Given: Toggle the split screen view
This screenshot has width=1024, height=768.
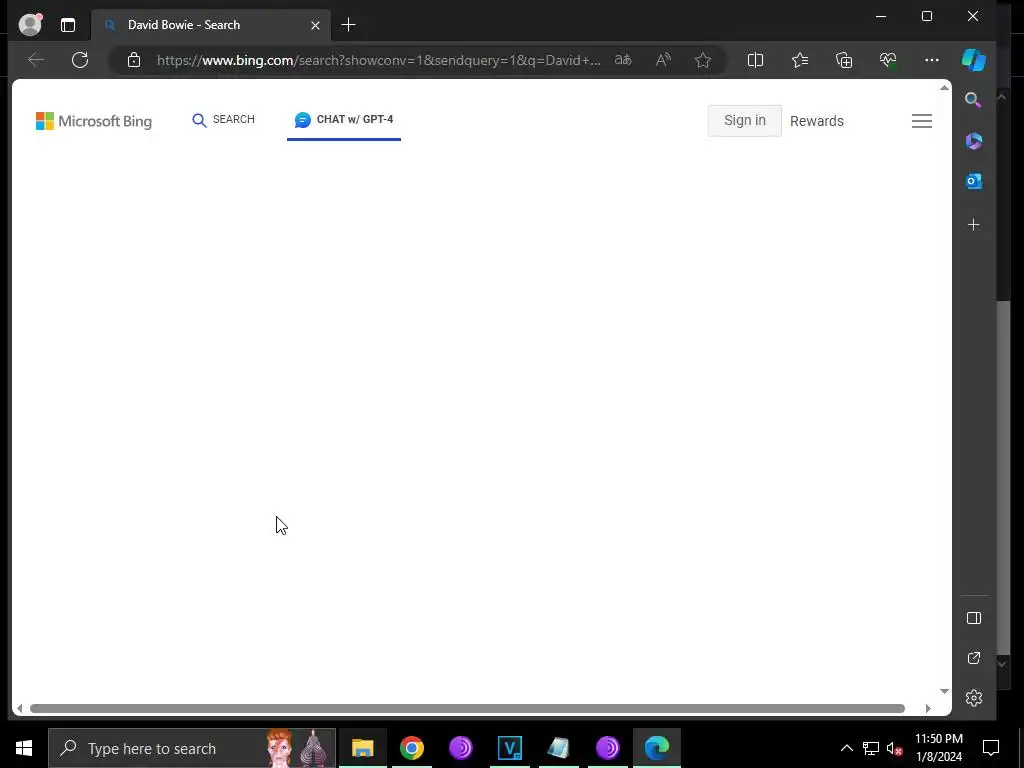Looking at the screenshot, I should click(755, 60).
